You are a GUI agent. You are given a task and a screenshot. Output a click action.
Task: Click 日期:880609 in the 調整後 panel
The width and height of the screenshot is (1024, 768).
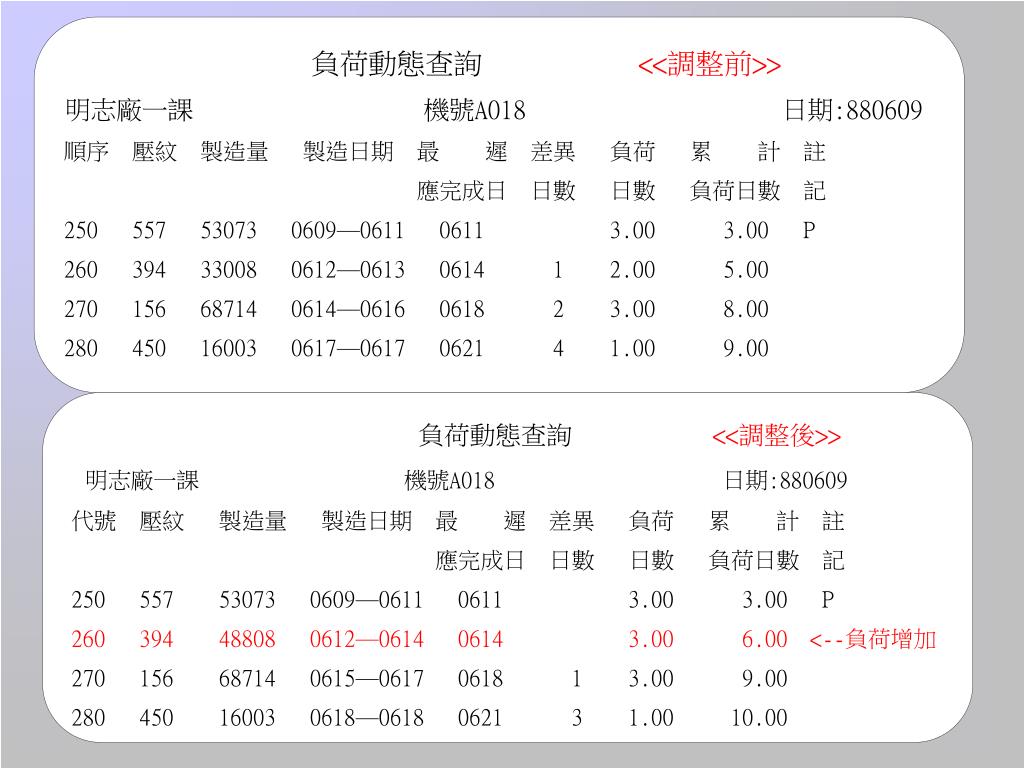point(786,481)
